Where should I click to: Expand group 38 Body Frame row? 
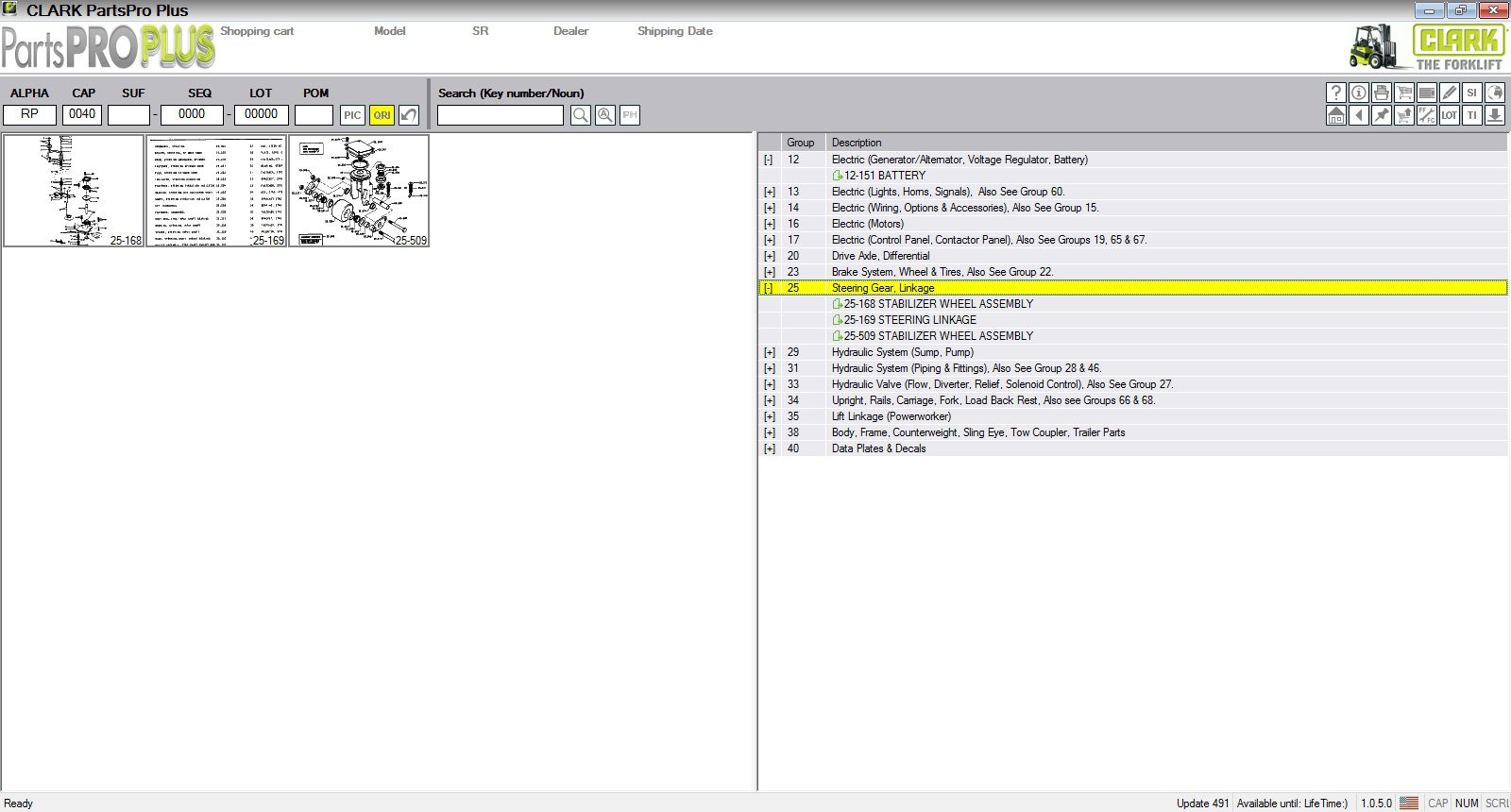tap(769, 432)
